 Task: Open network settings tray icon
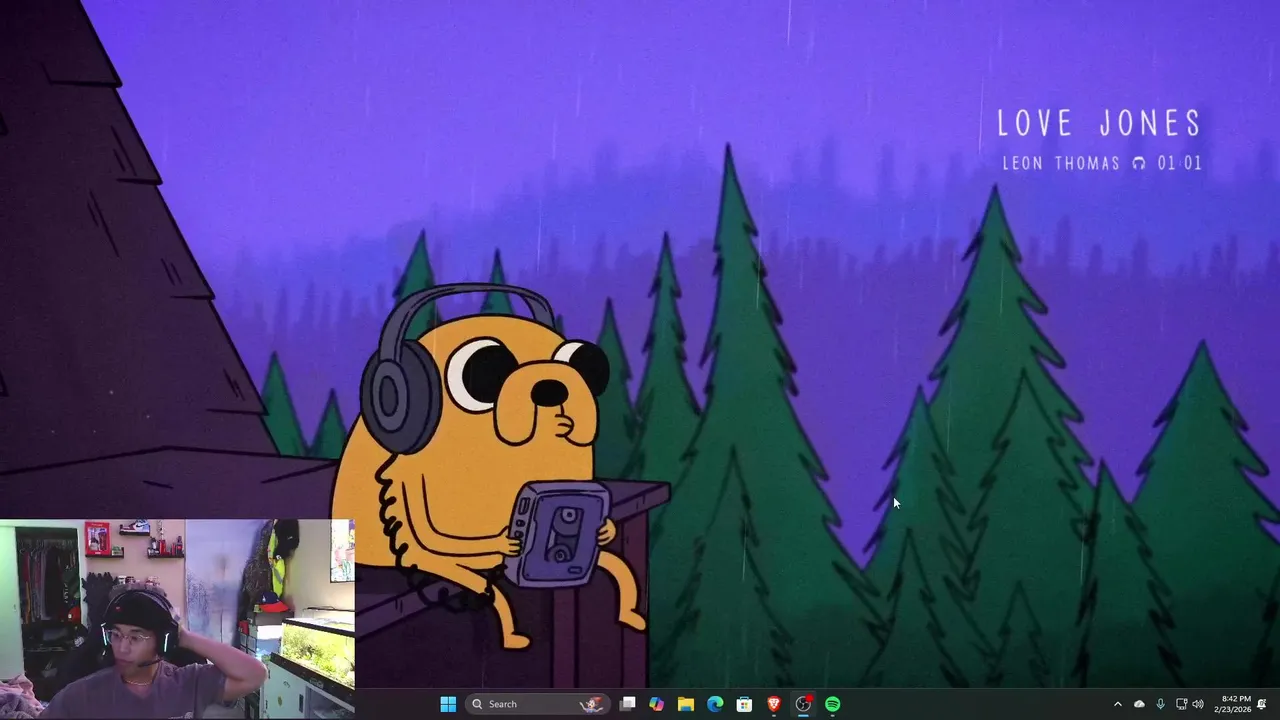pos(1181,704)
